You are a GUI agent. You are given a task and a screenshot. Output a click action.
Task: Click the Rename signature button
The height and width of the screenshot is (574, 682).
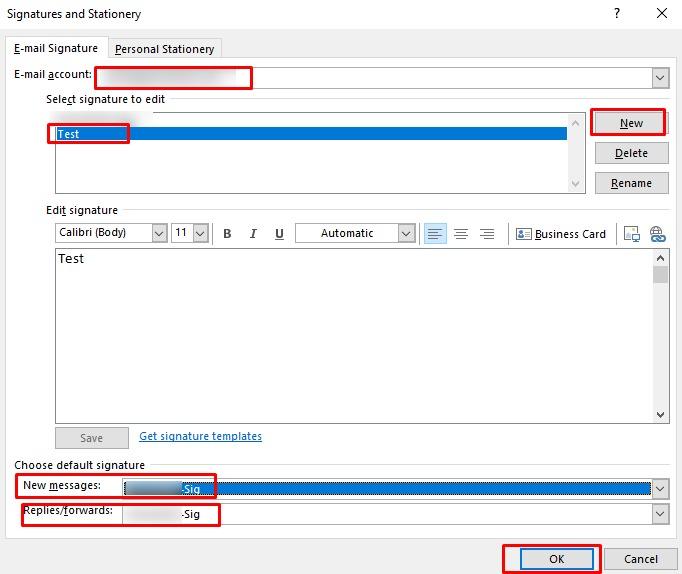(631, 183)
